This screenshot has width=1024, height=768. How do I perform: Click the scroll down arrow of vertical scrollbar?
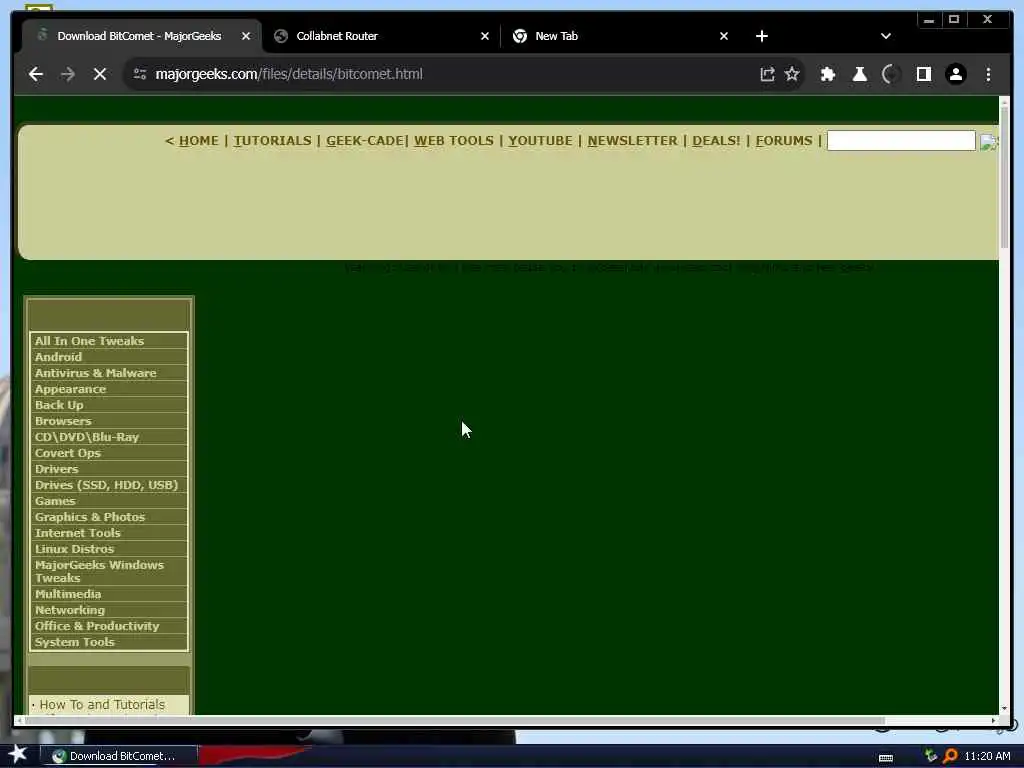click(x=1004, y=709)
